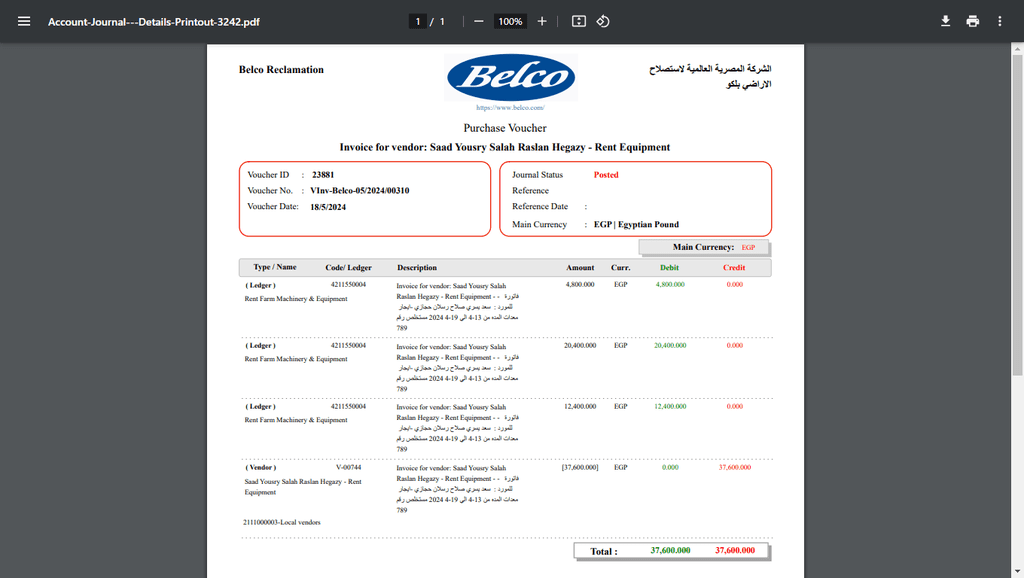The height and width of the screenshot is (578, 1024).
Task: Click the Belco logo image
Action: coord(511,77)
